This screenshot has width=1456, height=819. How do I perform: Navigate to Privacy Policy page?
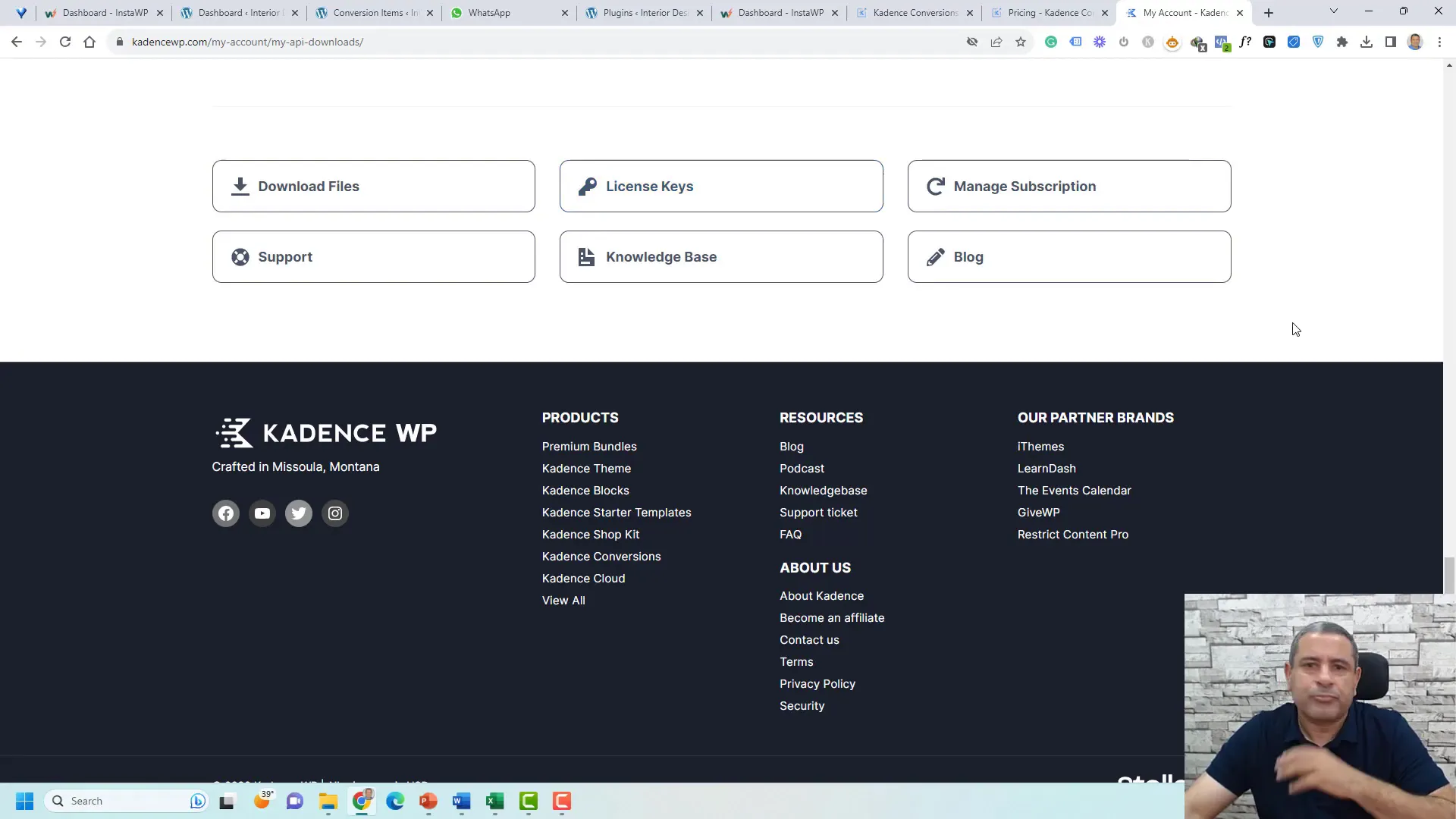click(817, 683)
